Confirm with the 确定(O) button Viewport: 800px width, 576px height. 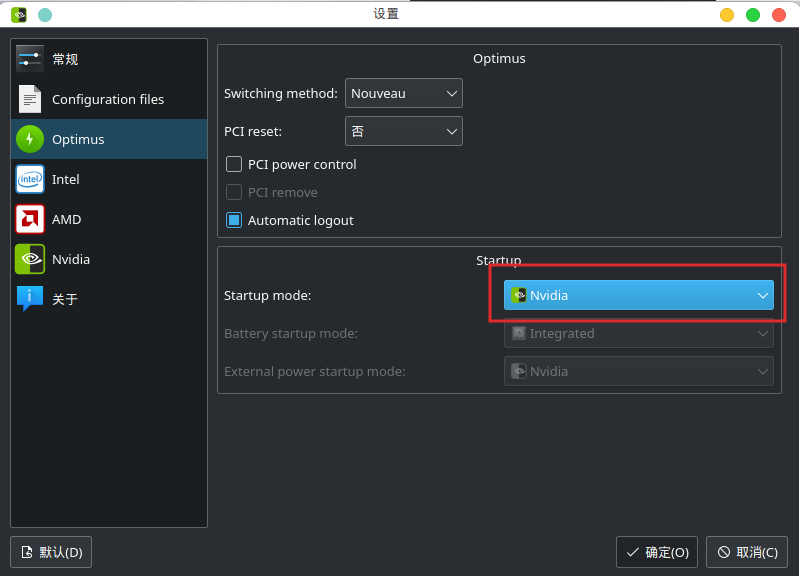tap(657, 552)
